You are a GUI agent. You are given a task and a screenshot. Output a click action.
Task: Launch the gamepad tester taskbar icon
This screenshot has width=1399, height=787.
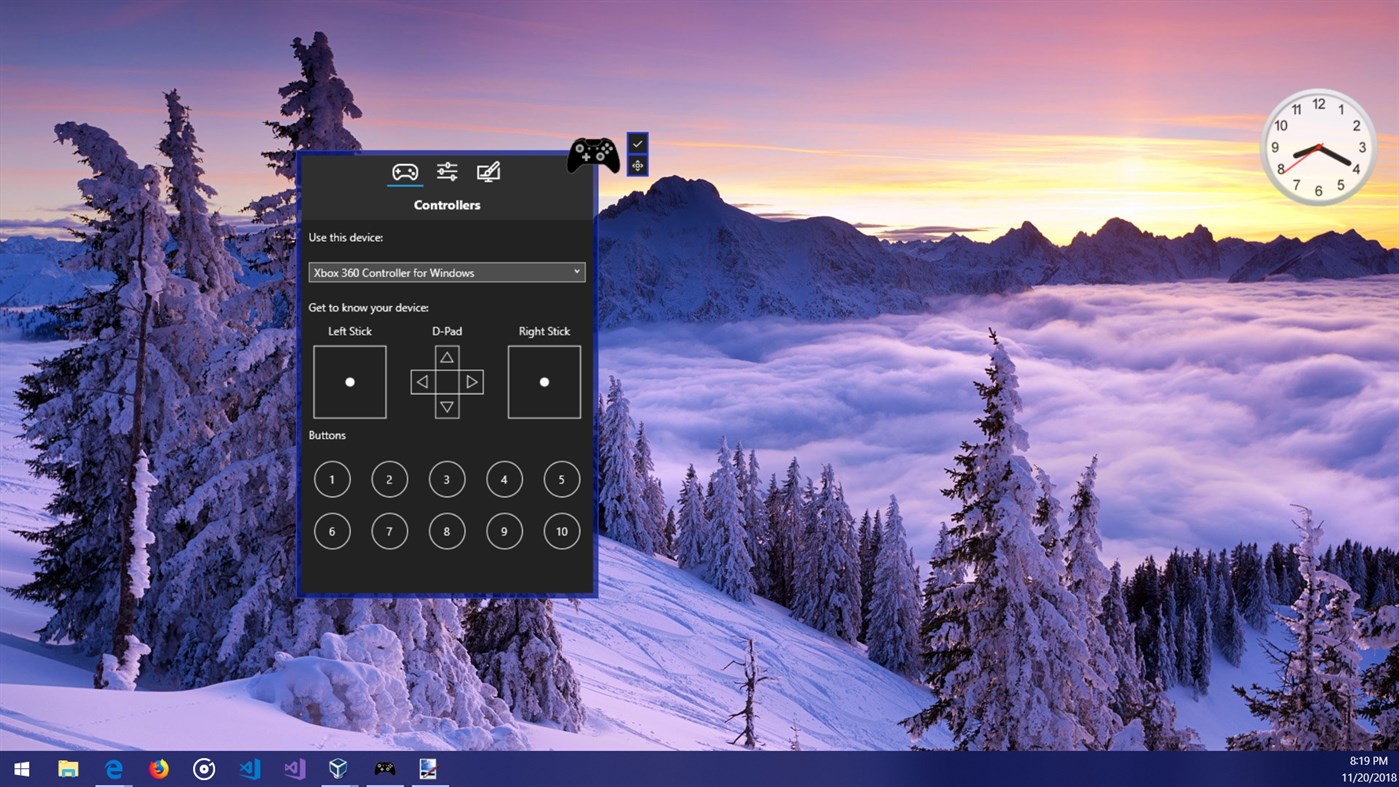tap(384, 768)
